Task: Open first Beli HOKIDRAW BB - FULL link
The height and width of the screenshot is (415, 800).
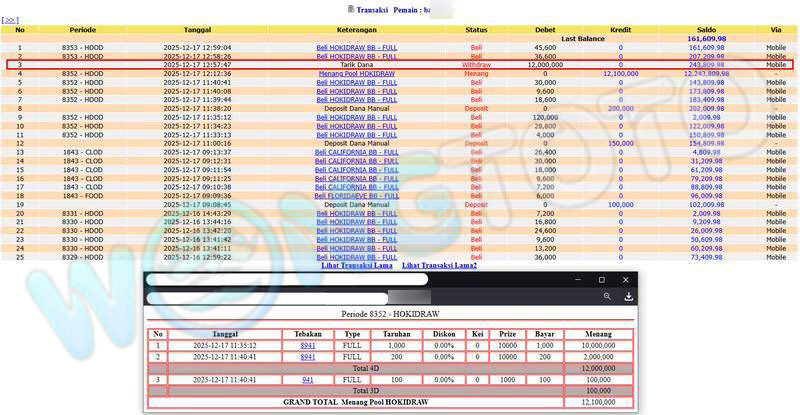Action: point(357,47)
